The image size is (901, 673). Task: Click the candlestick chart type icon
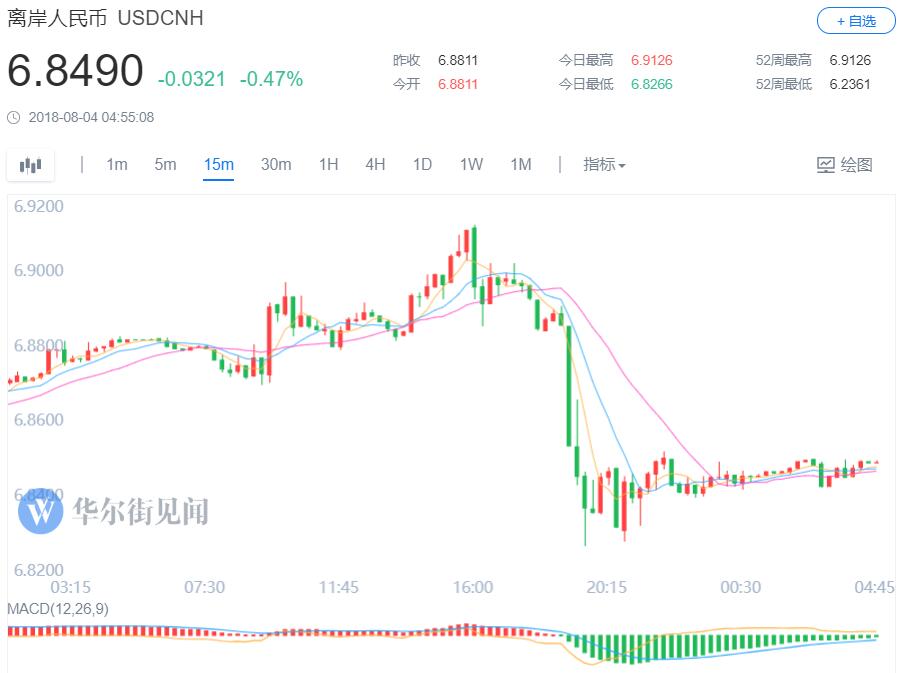pos(31,165)
